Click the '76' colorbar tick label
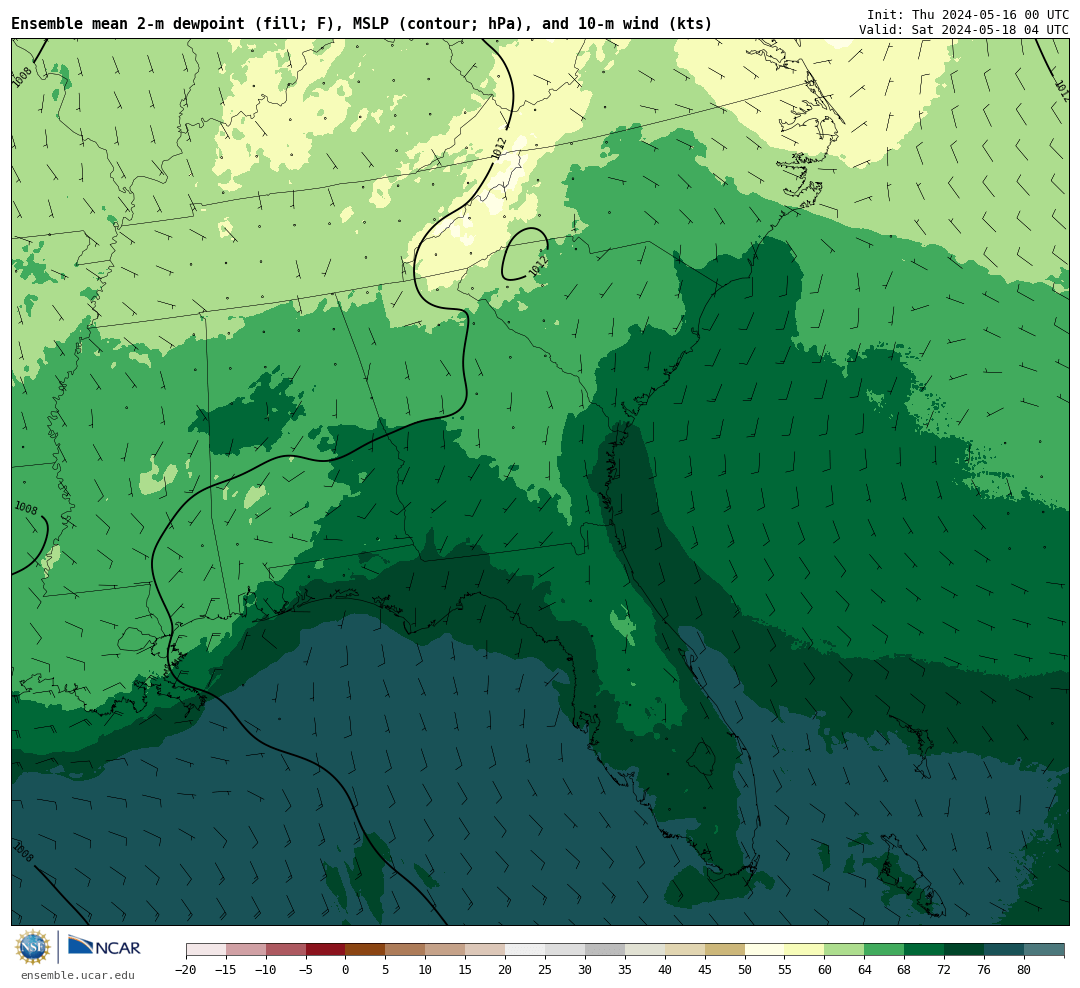The image size is (1080, 988). tap(985, 970)
